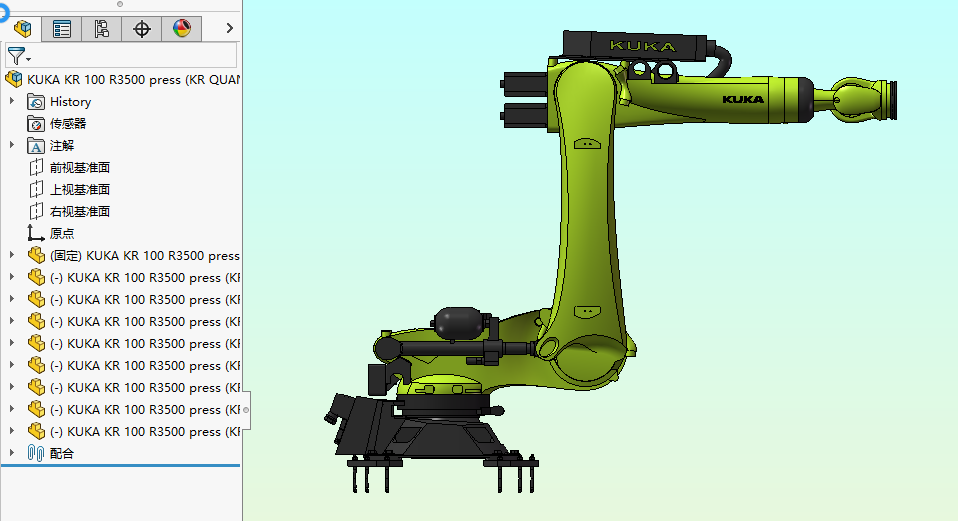Expand the 注解 node arrow
Screen dimensions: 958x521
pyautogui.click(x=12, y=145)
